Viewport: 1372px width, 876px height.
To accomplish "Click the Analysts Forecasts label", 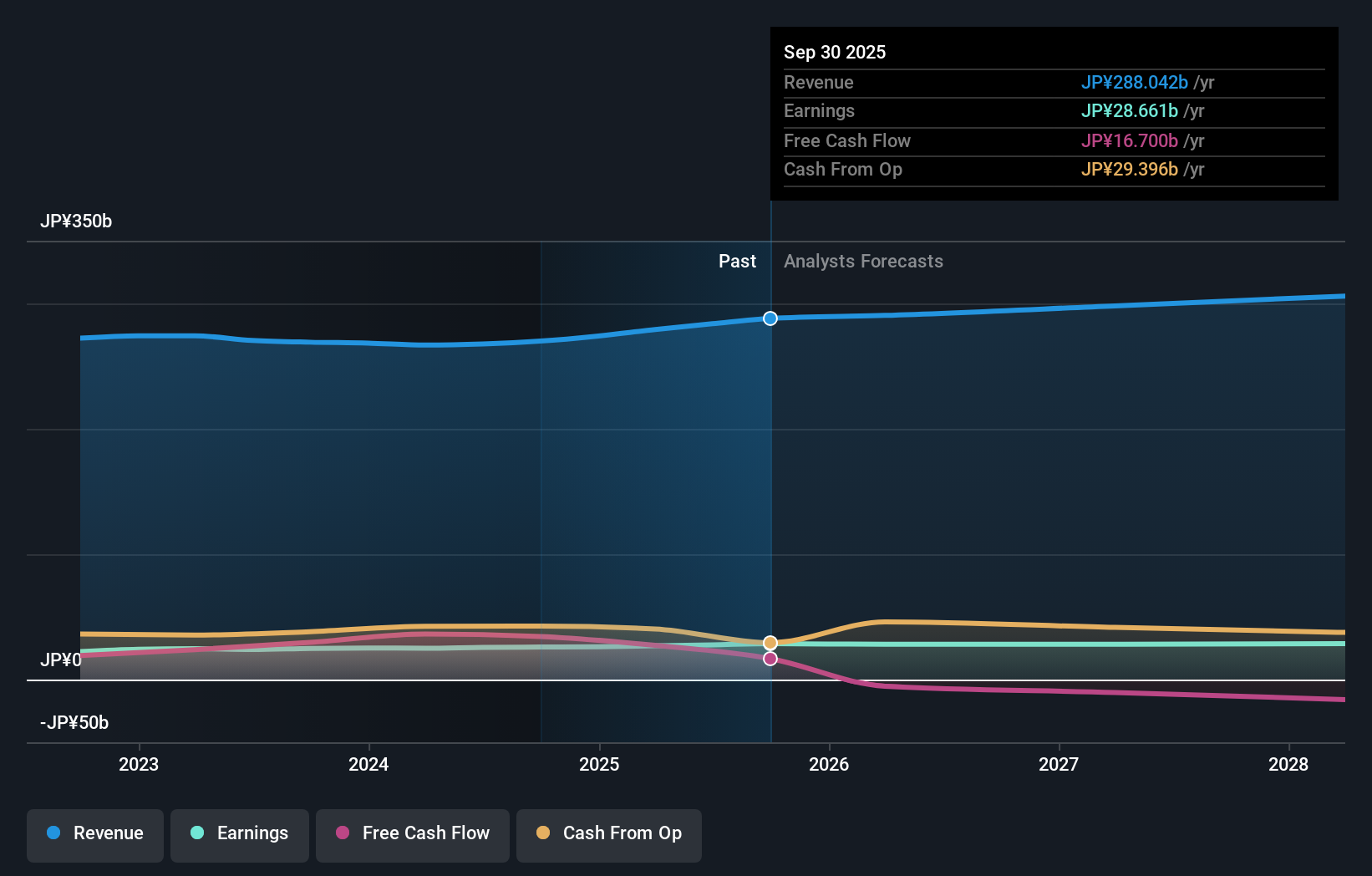I will click(863, 262).
